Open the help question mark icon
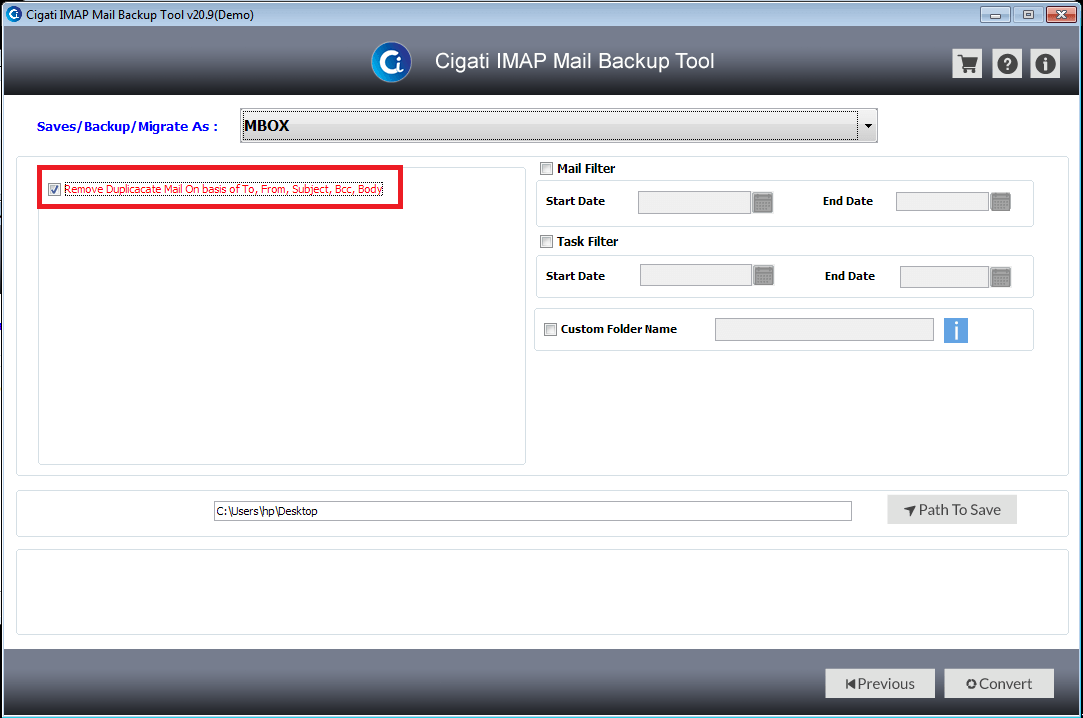This screenshot has width=1083, height=718. tap(1007, 64)
